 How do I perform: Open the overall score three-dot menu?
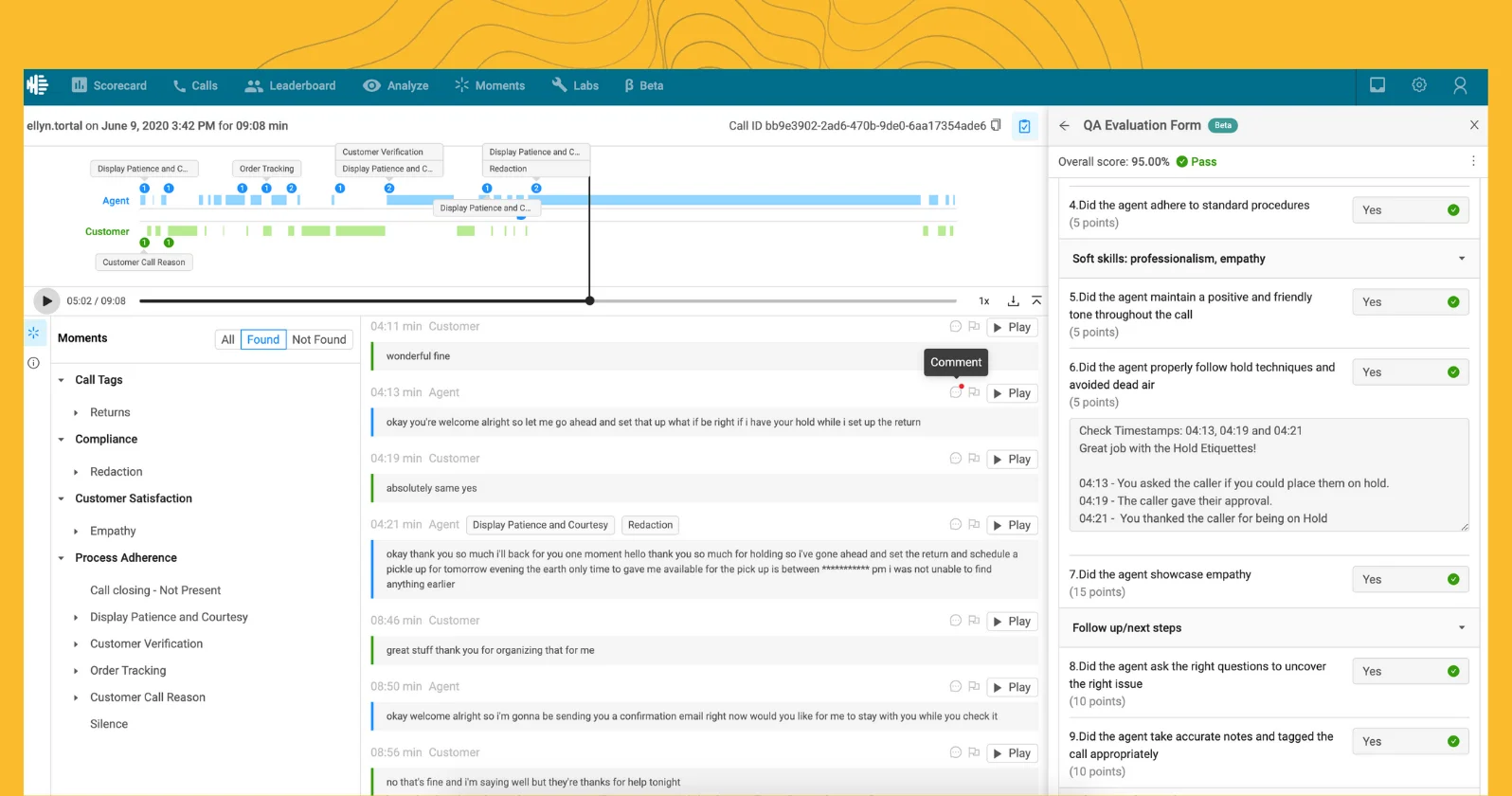pyautogui.click(x=1473, y=161)
